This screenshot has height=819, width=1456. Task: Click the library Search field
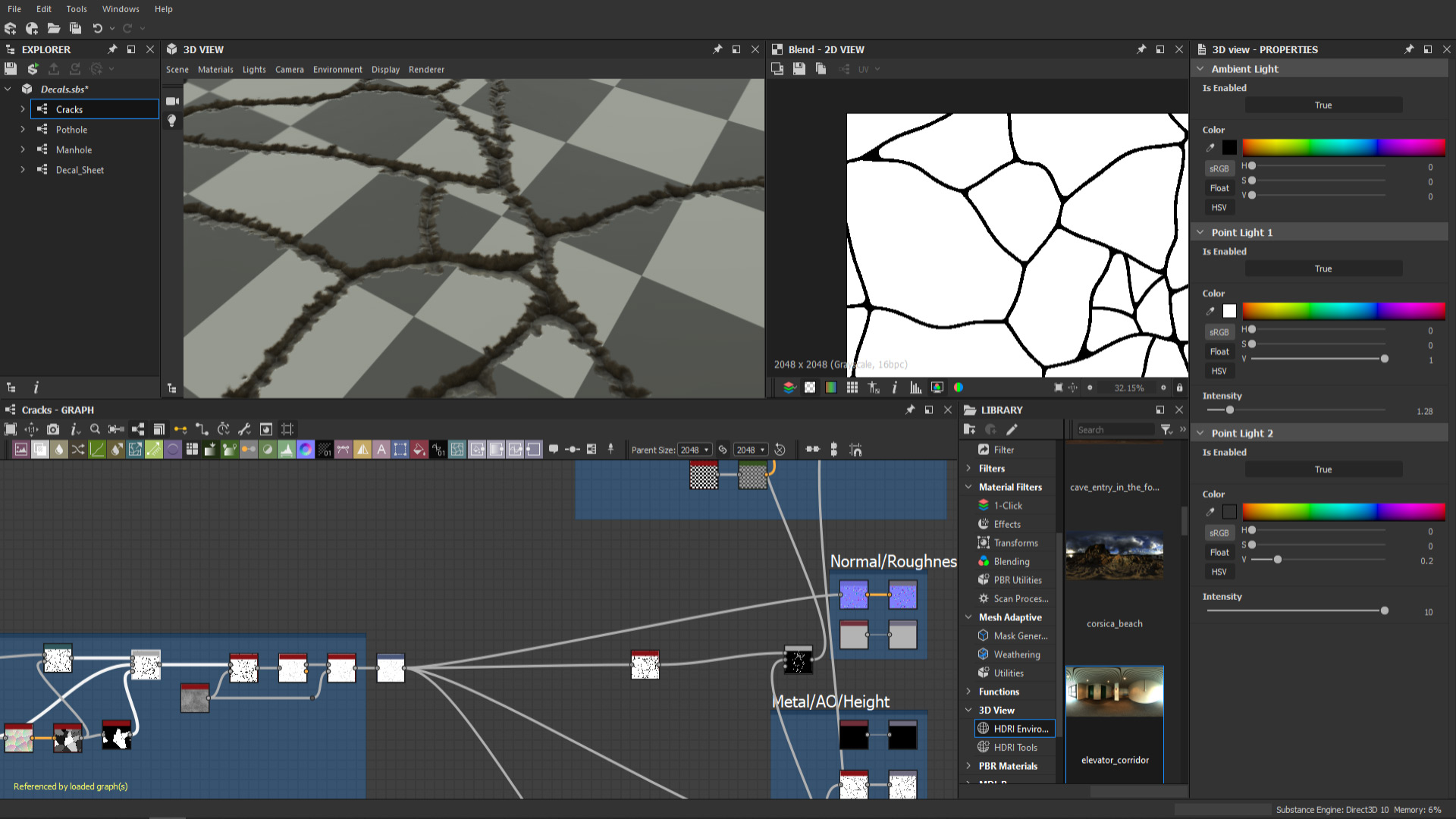[x=1115, y=430]
